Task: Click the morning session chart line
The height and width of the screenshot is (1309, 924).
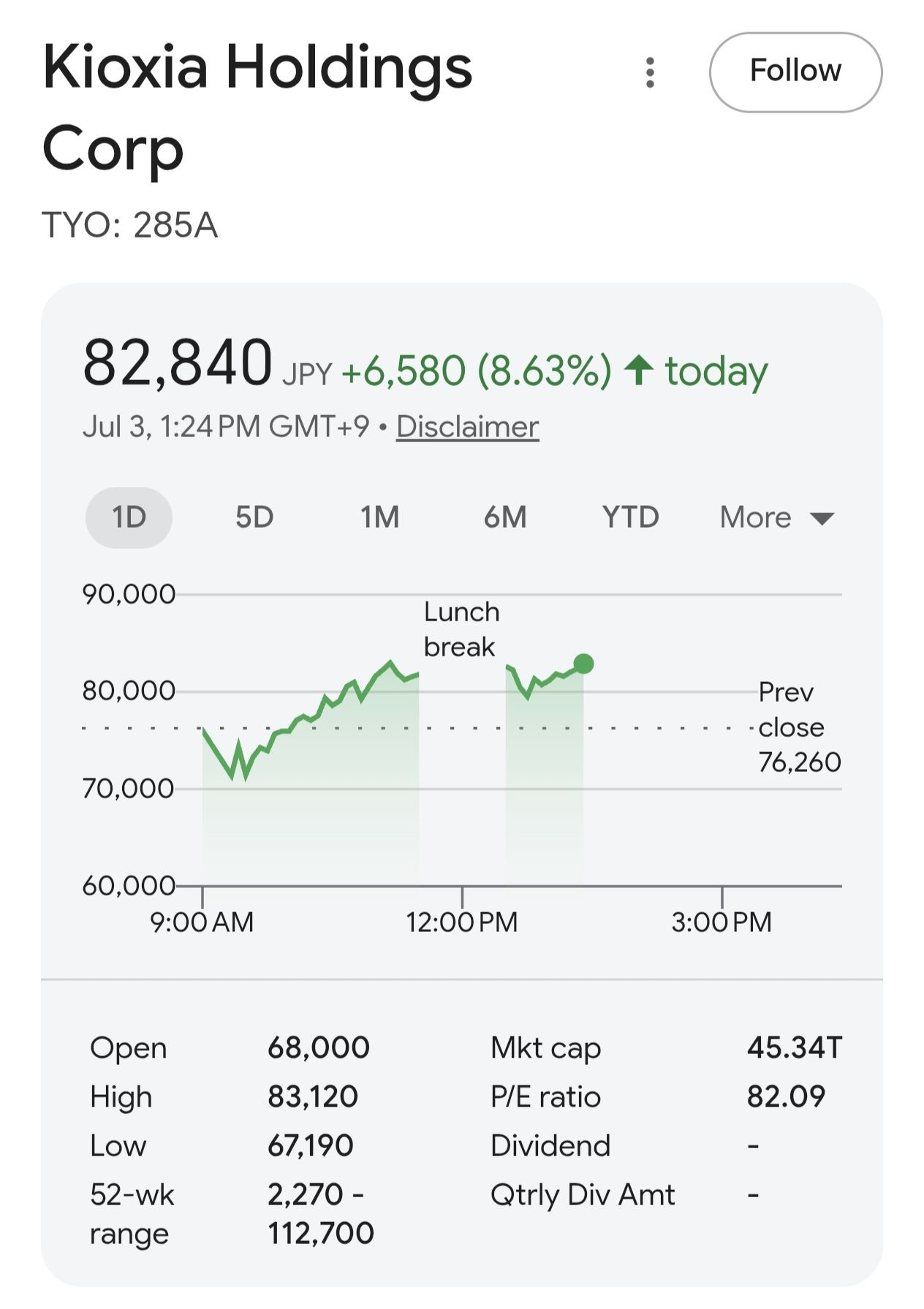Action: (311, 720)
